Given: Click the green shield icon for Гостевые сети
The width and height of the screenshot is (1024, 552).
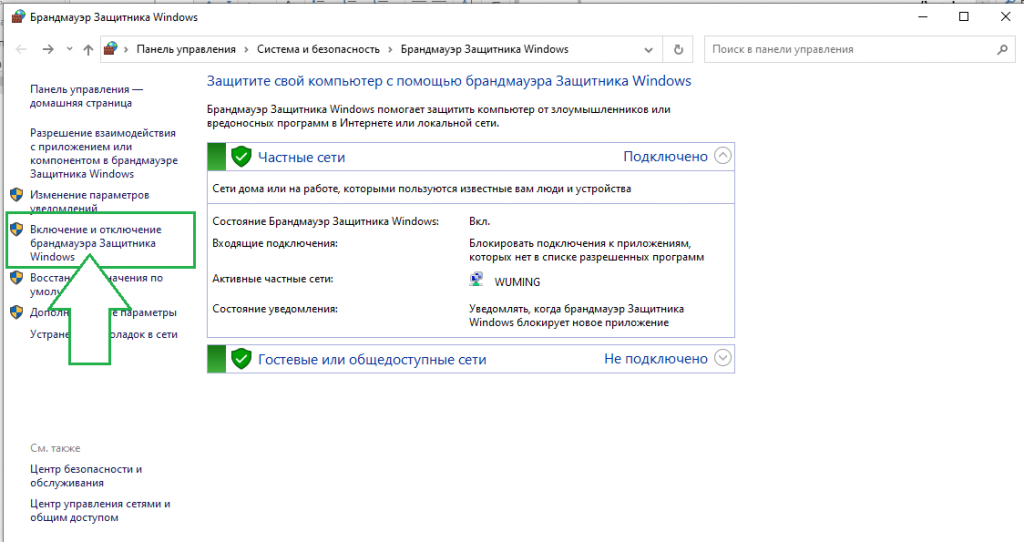Looking at the screenshot, I should (x=240, y=359).
